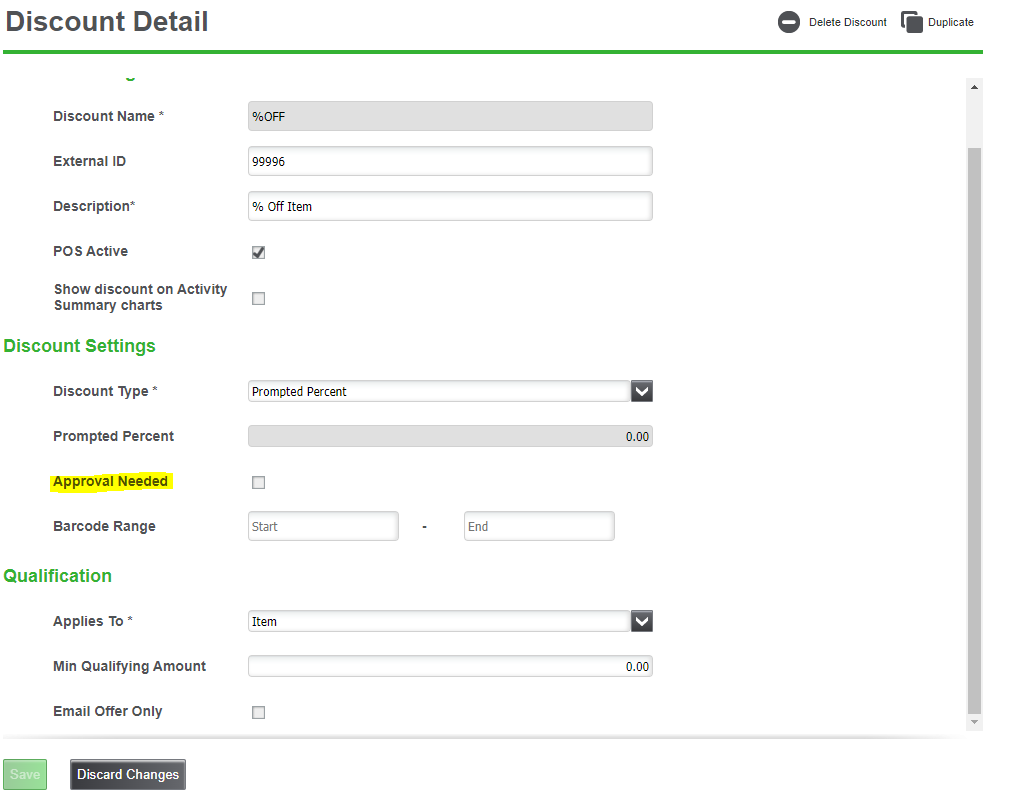
Task: Click into the Description text field
Action: pos(450,206)
